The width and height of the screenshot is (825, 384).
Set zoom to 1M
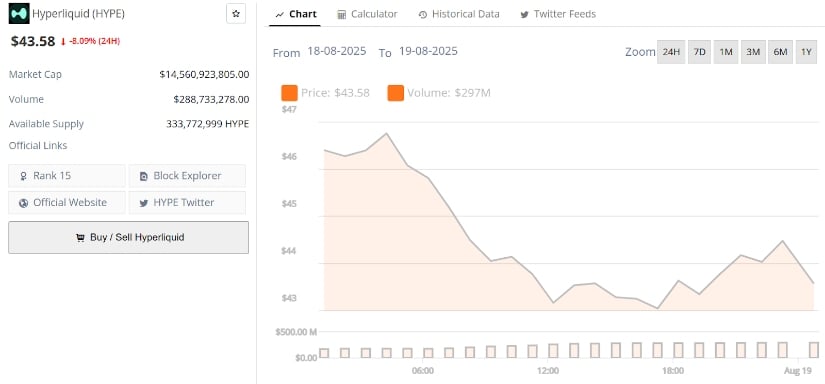coord(726,52)
